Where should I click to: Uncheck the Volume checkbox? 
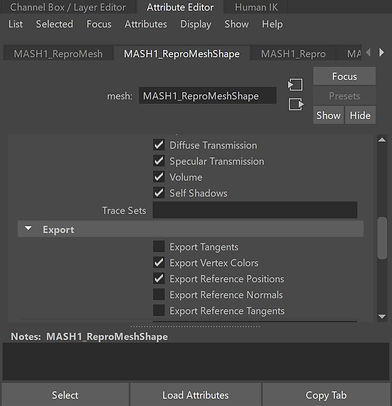tap(159, 177)
